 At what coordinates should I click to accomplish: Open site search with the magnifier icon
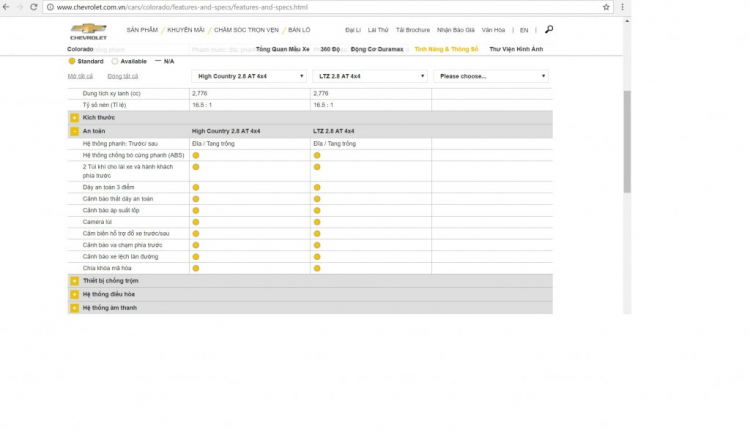point(549,30)
